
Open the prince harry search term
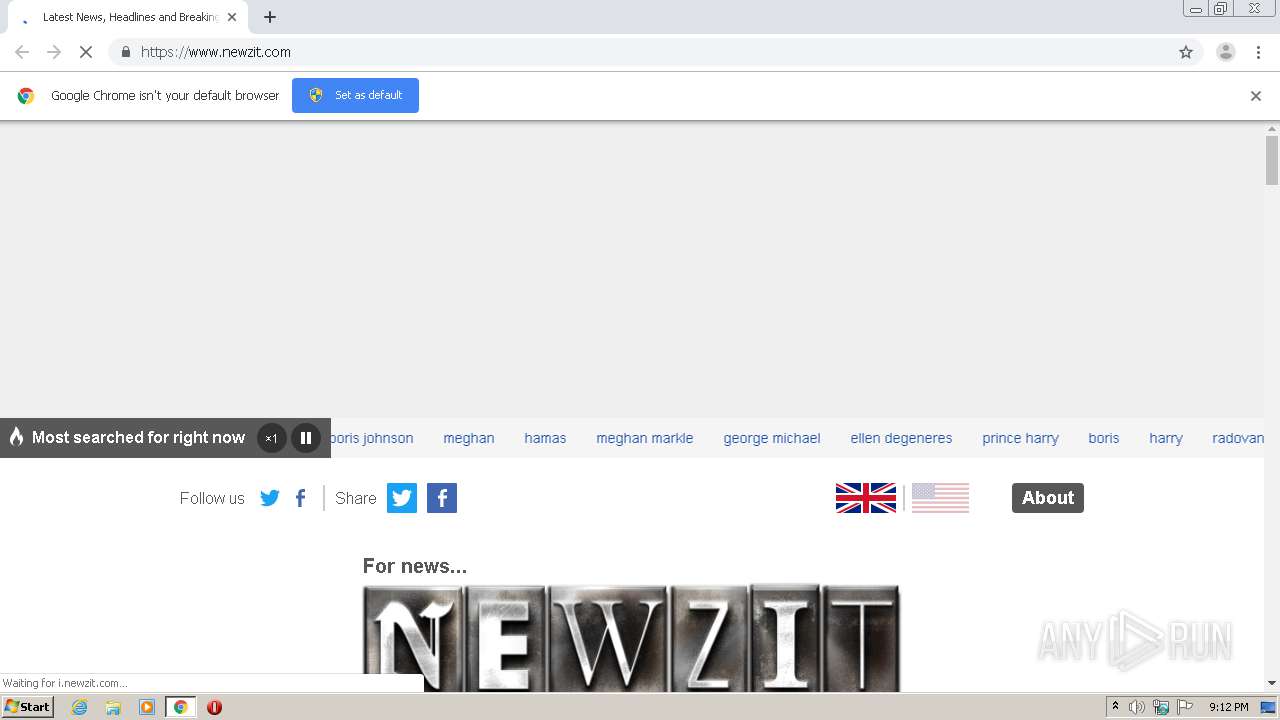pyautogui.click(x=1020, y=438)
